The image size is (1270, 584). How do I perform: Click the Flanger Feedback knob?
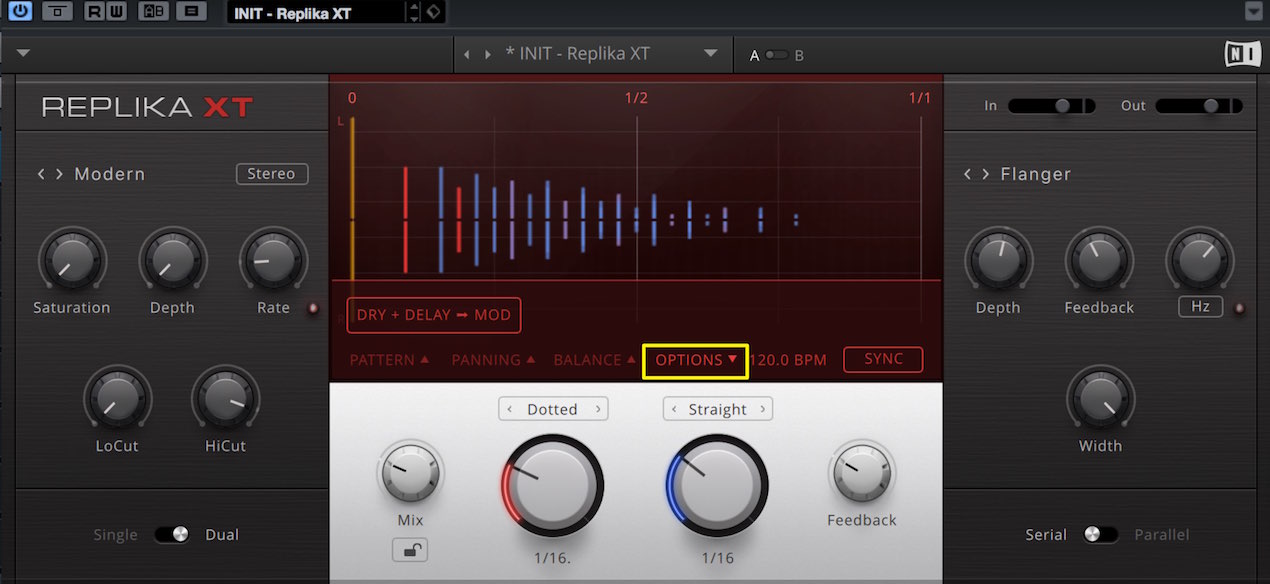pyautogui.click(x=1099, y=261)
